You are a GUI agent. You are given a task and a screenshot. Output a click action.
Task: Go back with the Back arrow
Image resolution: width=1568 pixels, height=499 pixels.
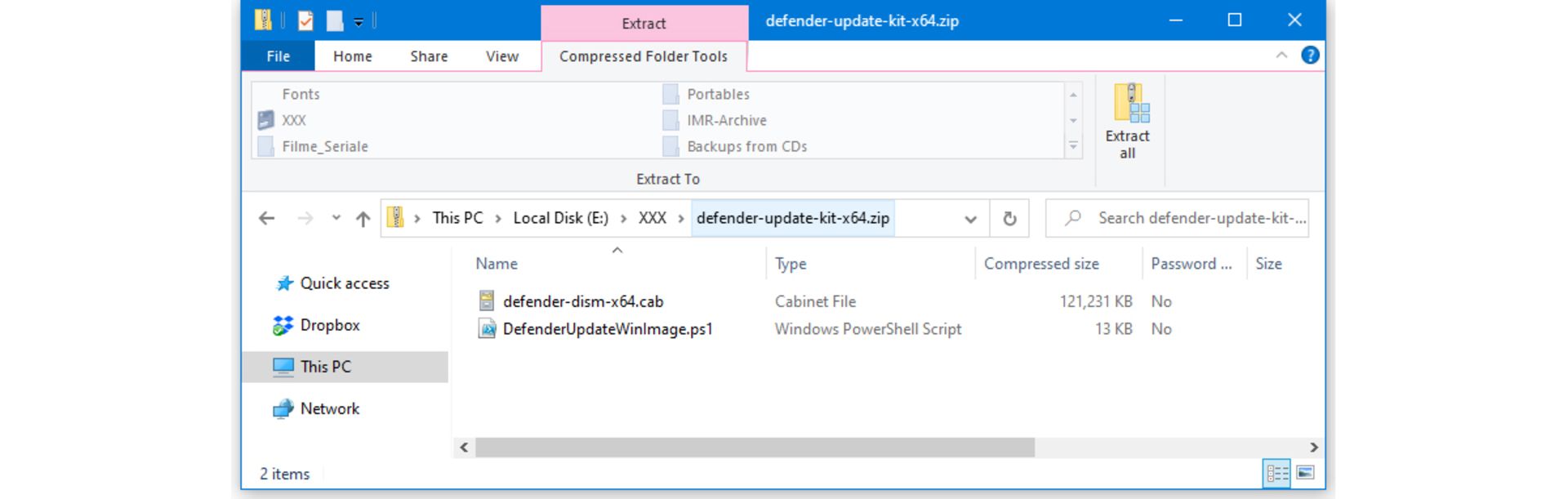266,218
